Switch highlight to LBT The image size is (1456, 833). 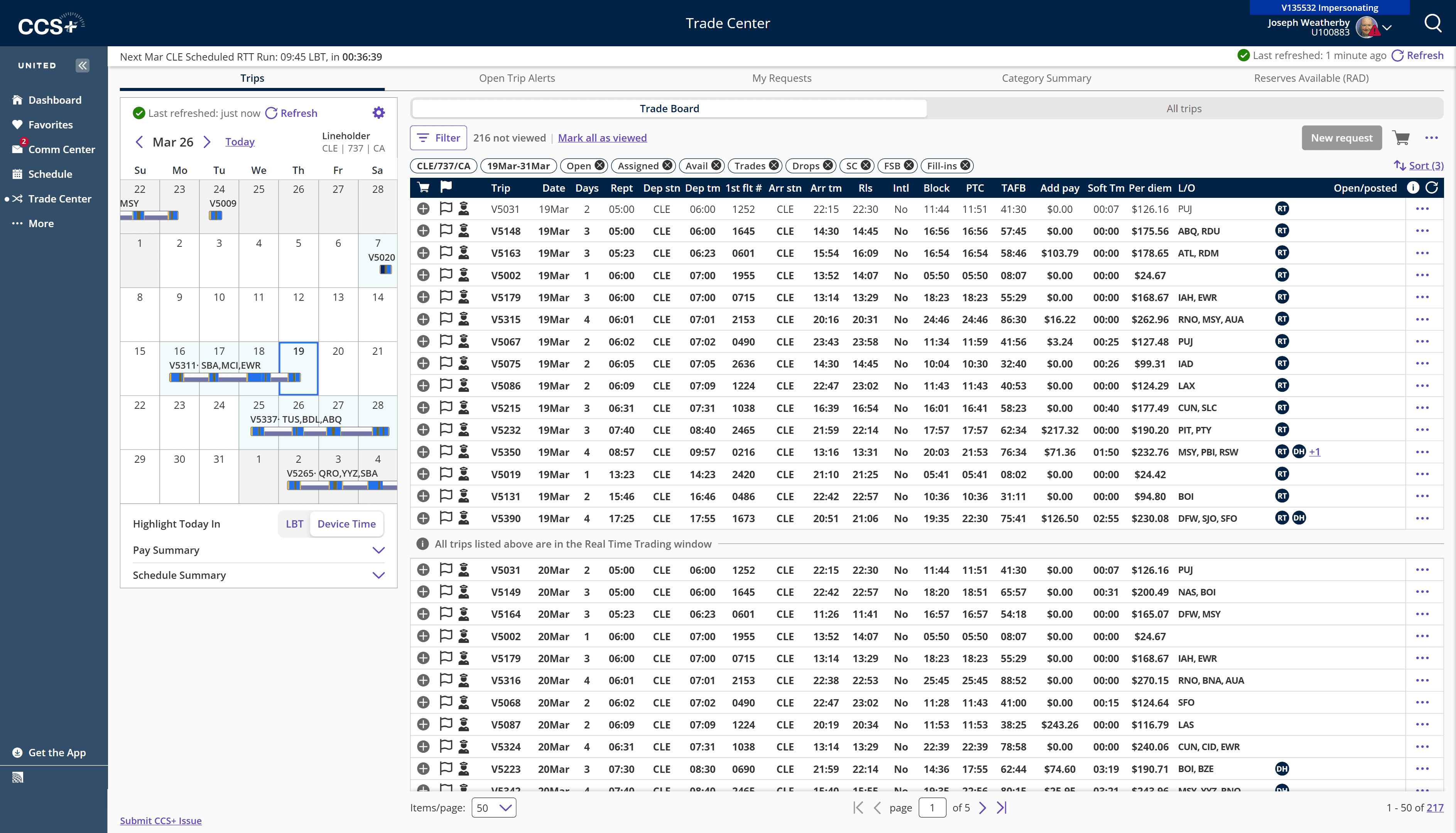tap(294, 523)
